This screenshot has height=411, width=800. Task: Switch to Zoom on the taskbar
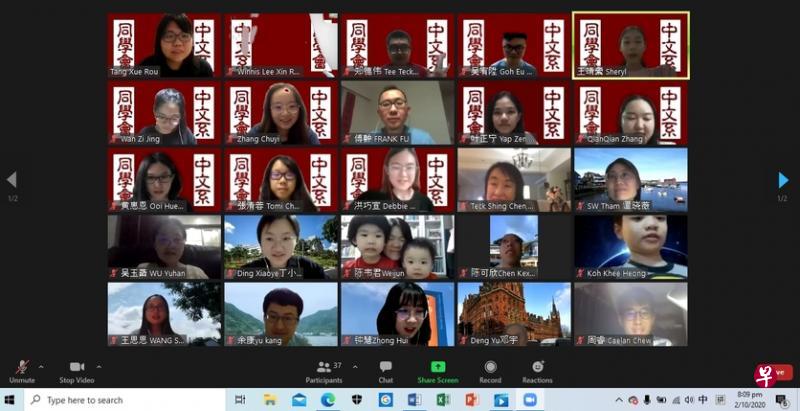530,400
